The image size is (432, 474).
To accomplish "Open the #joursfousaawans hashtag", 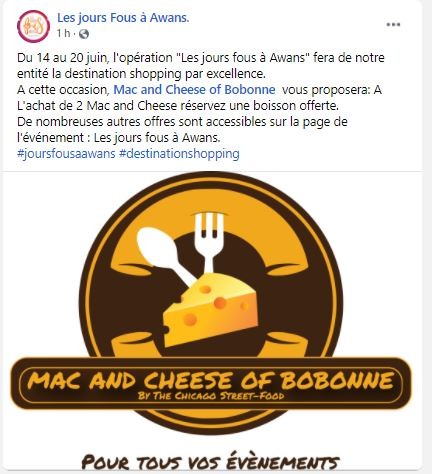I will (66, 154).
